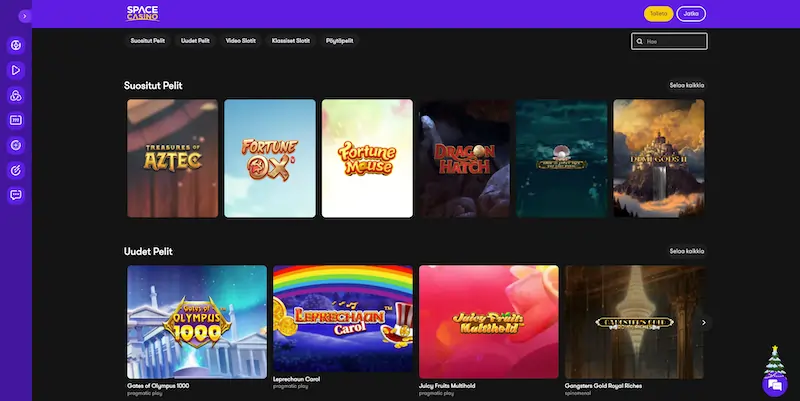Show next games with right carousel arrow
Screen dimensions: 800x401
pyautogui.click(x=704, y=322)
